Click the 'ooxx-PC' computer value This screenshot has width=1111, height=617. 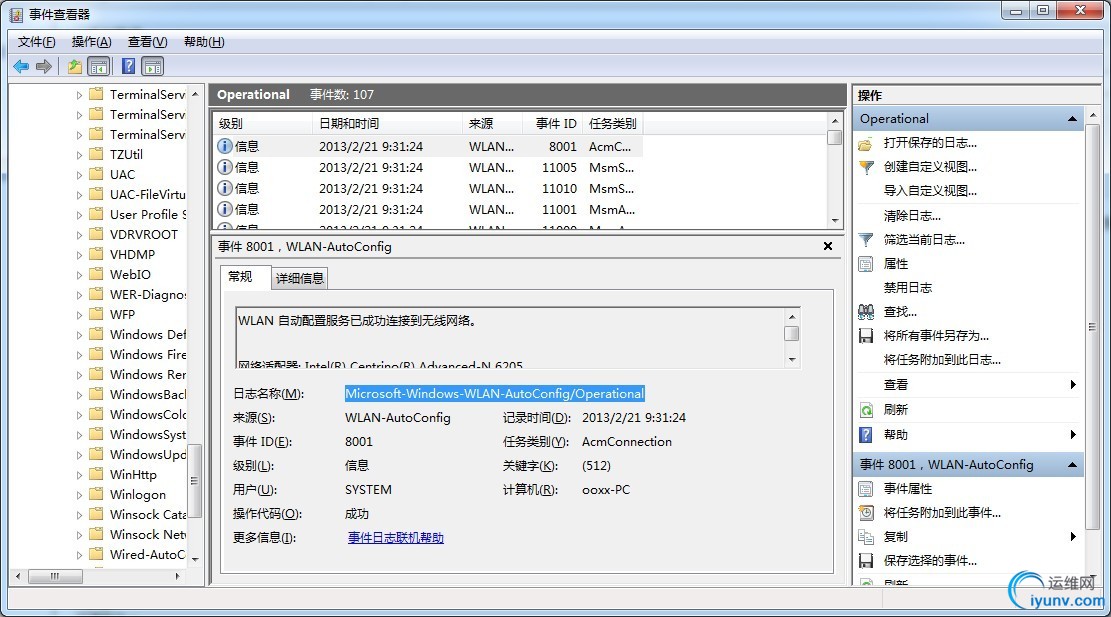point(606,490)
